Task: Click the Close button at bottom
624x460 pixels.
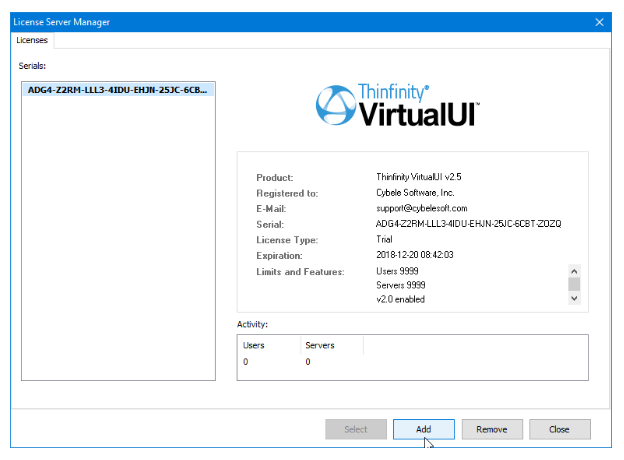Action: pos(560,429)
